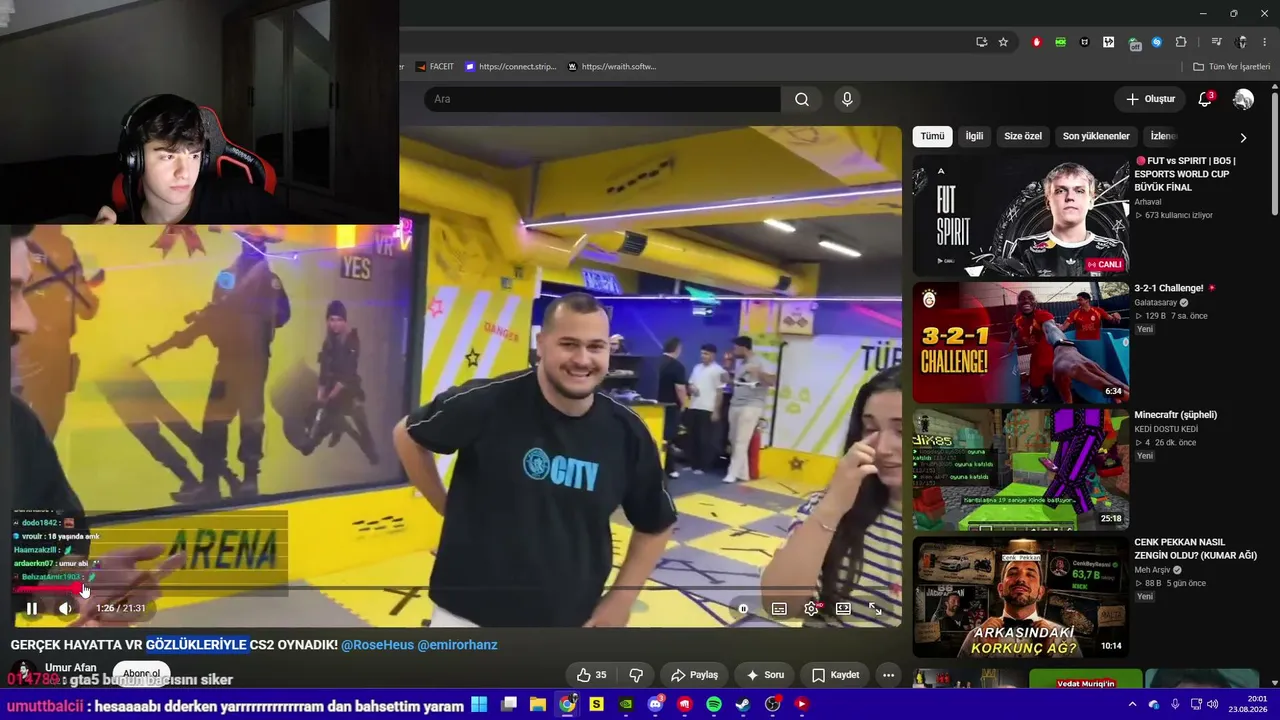Open the video player settings gear

(x=811, y=608)
